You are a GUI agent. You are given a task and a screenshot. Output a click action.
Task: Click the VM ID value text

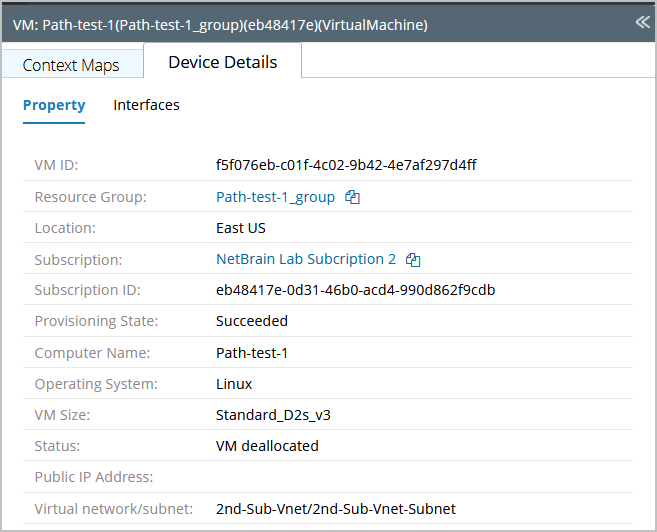[346, 165]
